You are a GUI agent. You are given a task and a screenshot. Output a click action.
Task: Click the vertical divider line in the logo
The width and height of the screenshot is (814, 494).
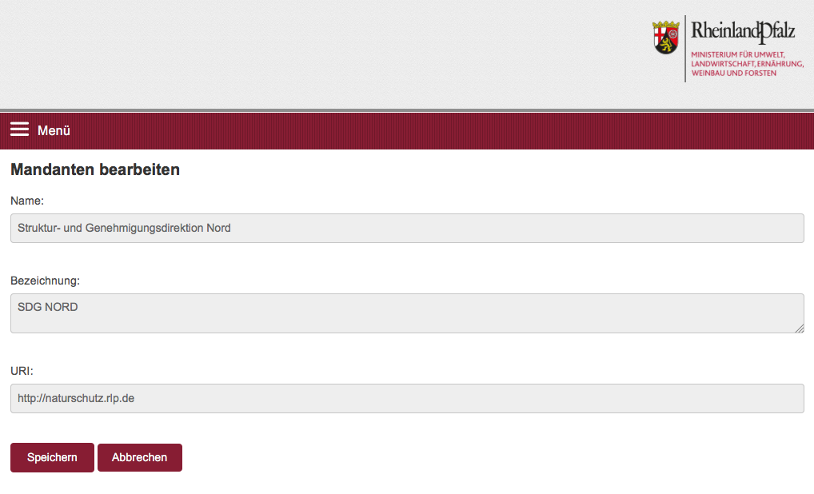tap(685, 48)
